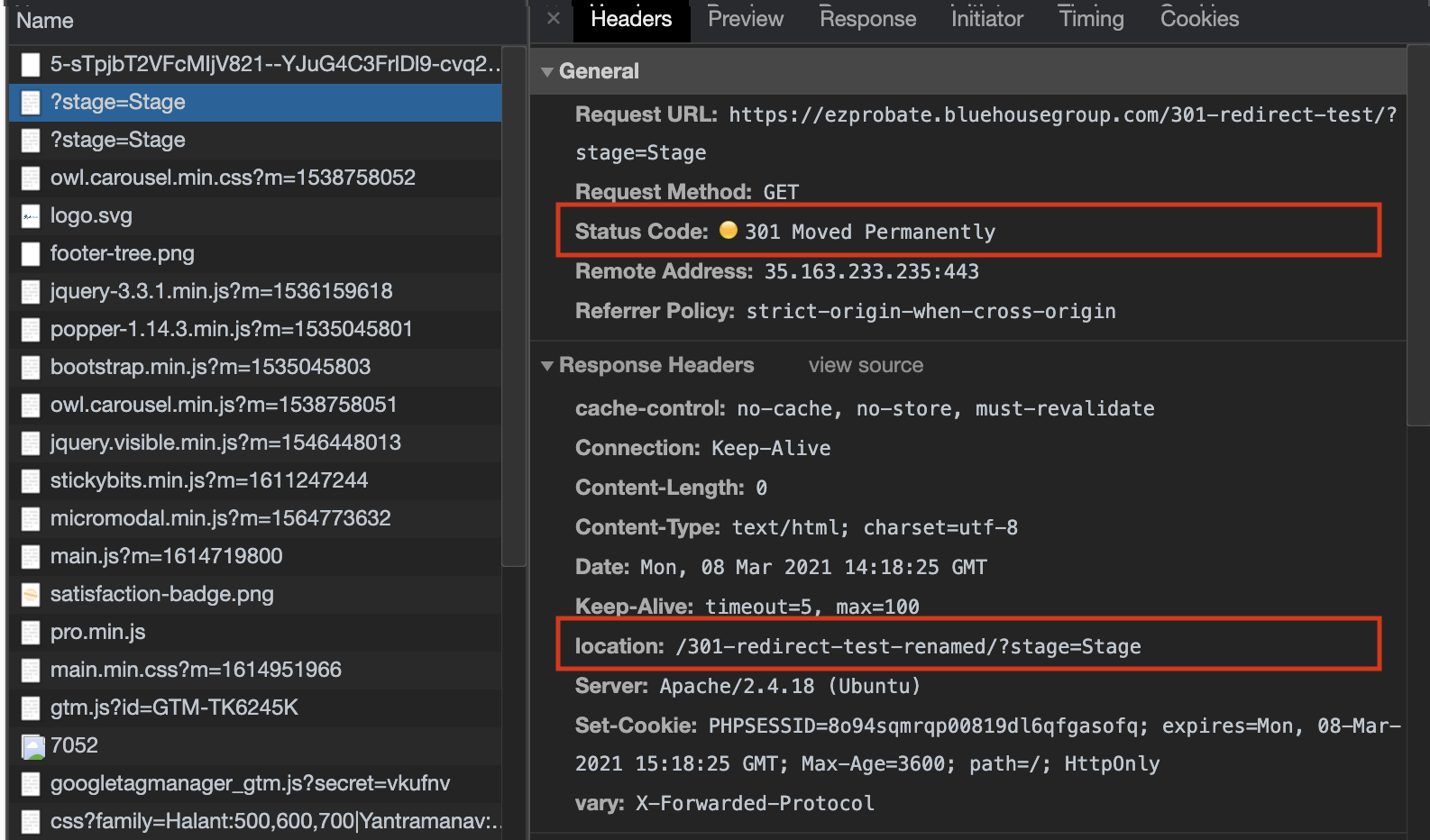Open the Initiator tab
Image resolution: width=1430 pixels, height=840 pixels.
point(987,19)
